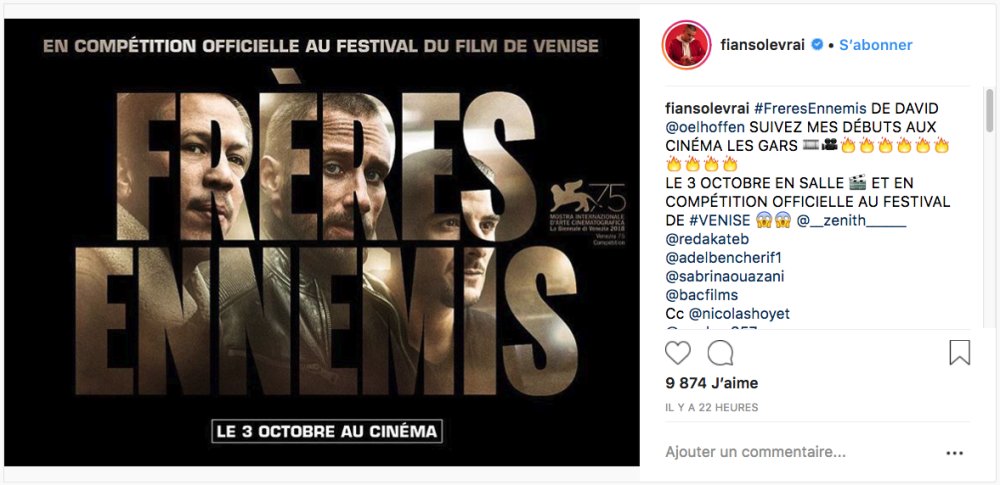1000x485 pixels.
Task: Open the three-dots more options menu
Action: pos(955,452)
